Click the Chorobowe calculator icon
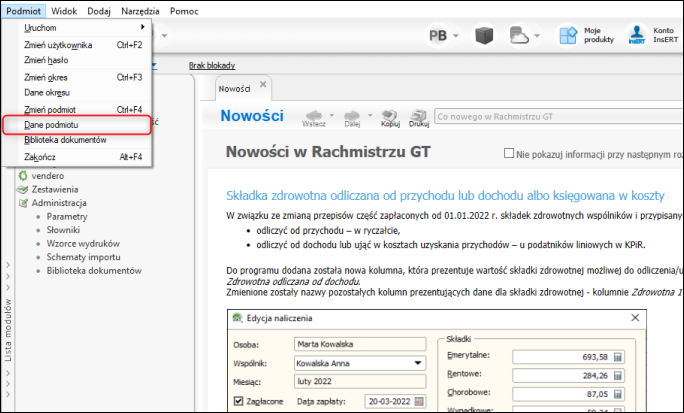684x413 pixels. click(617, 394)
